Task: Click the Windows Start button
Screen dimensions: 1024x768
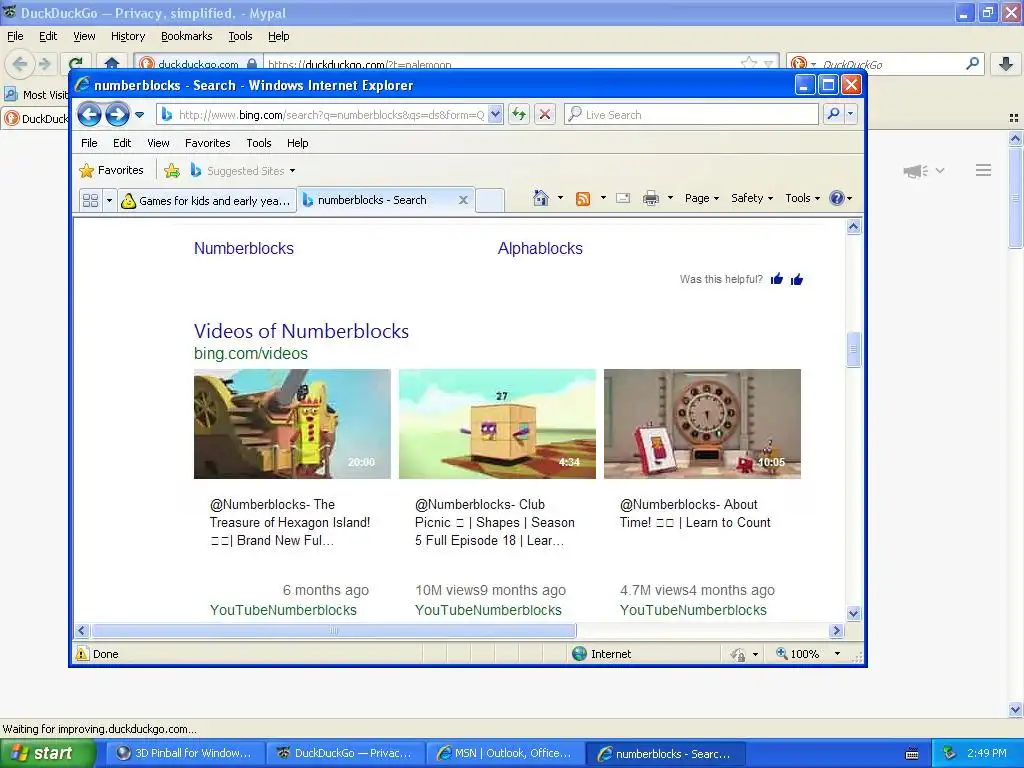Action: coord(46,753)
